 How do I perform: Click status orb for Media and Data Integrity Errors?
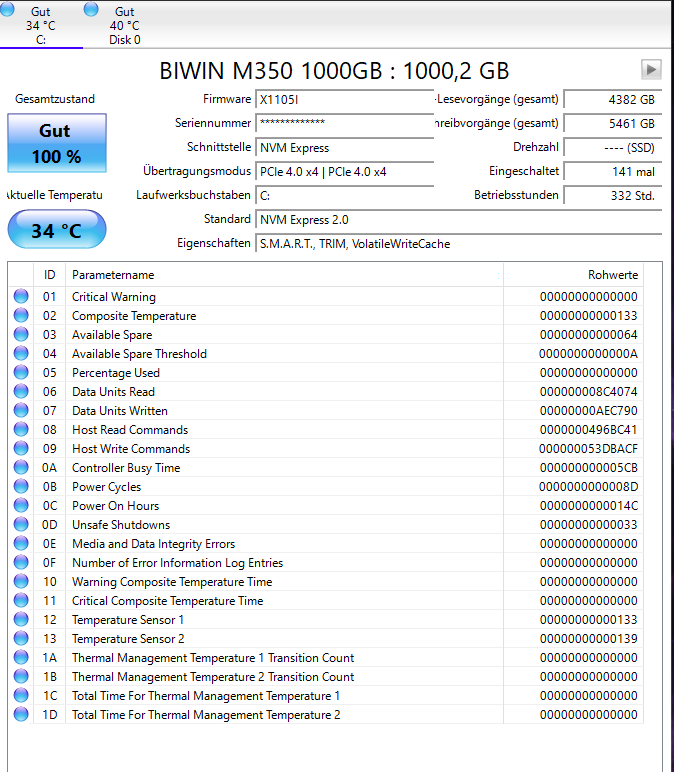coord(21,543)
